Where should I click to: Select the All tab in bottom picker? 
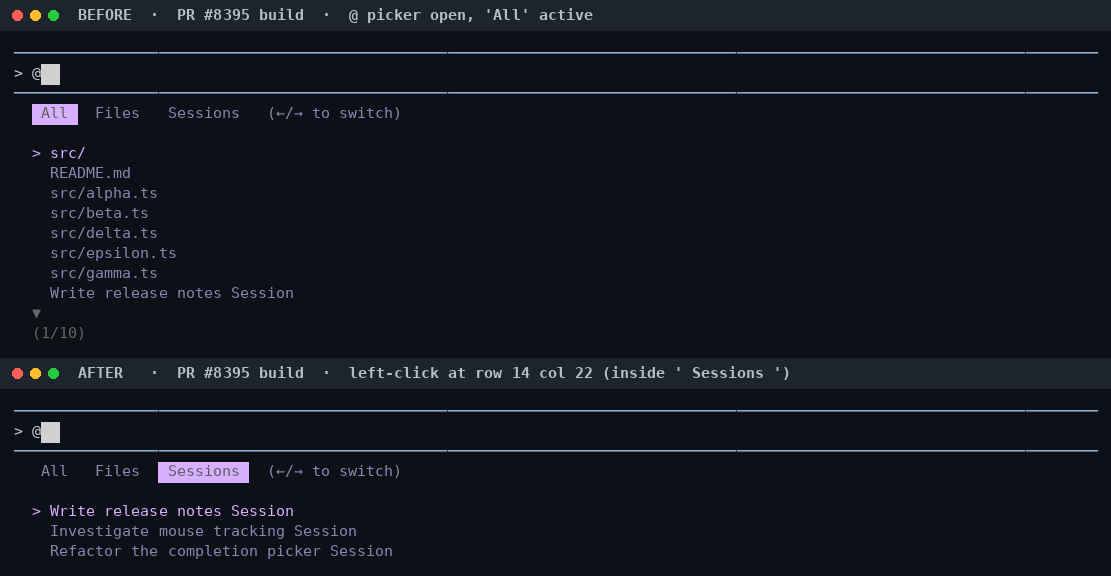(55, 471)
